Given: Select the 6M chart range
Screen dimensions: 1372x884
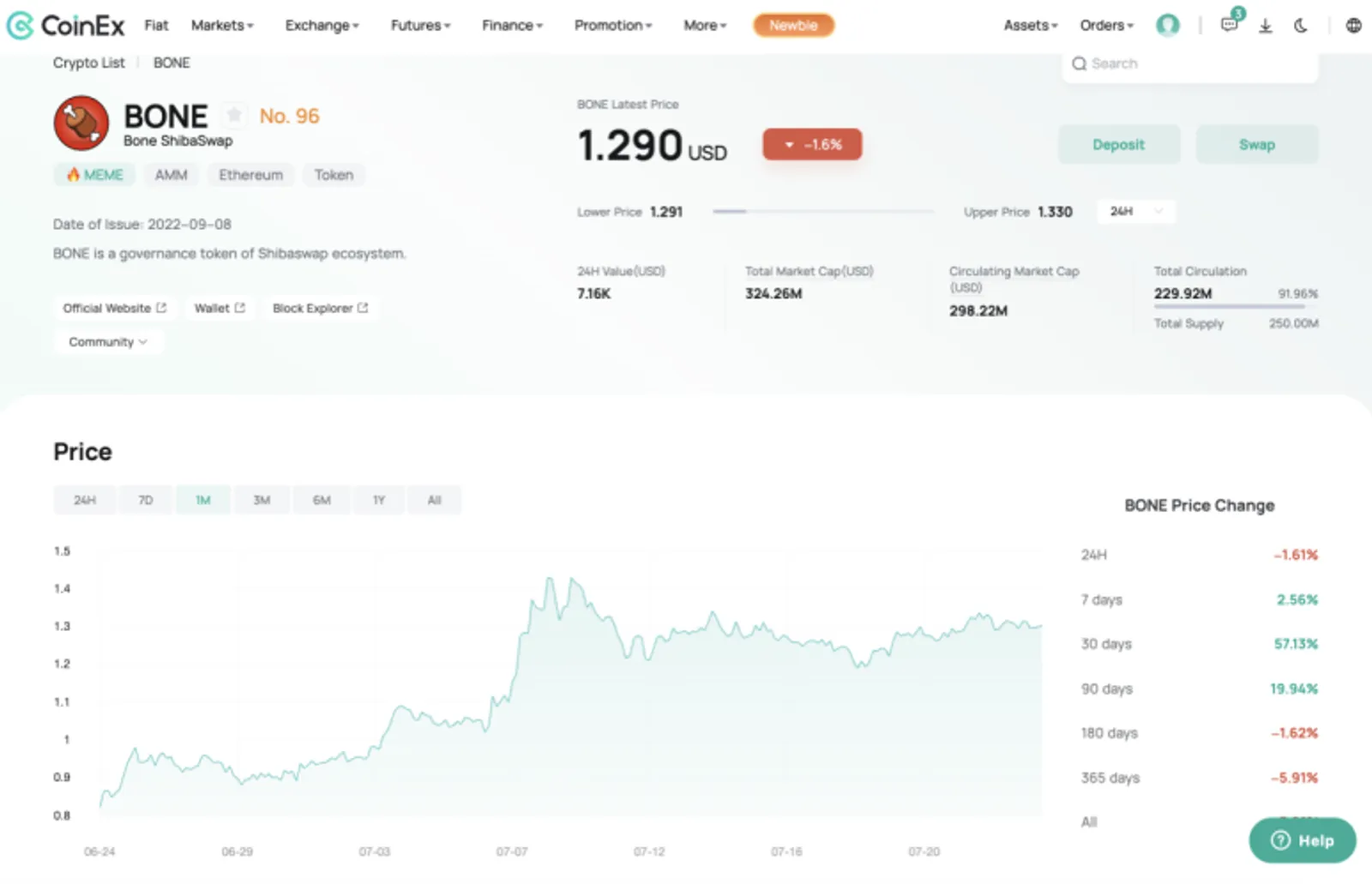Looking at the screenshot, I should pos(322,500).
